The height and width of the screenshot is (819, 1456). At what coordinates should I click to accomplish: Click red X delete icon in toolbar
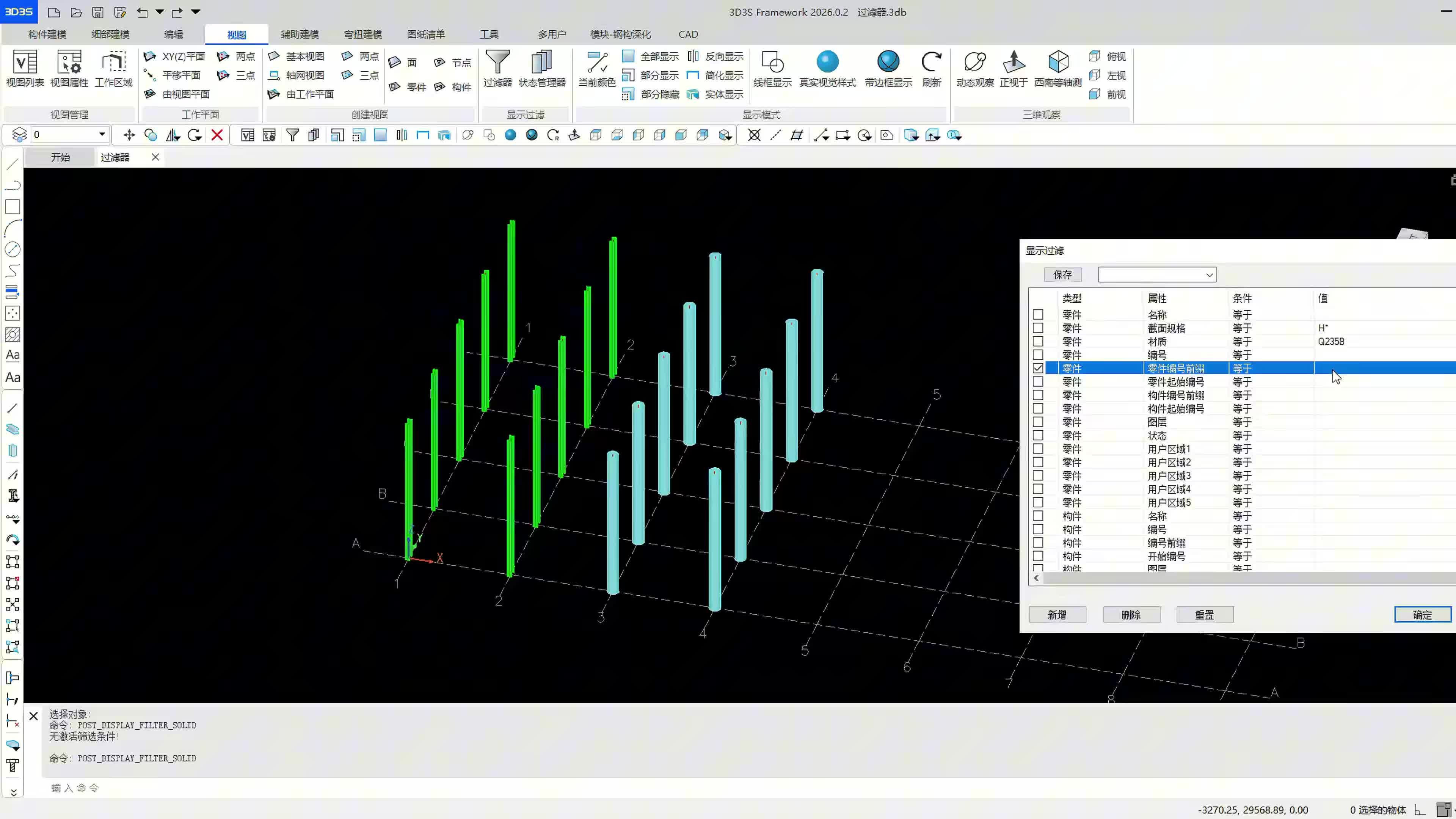tap(217, 135)
